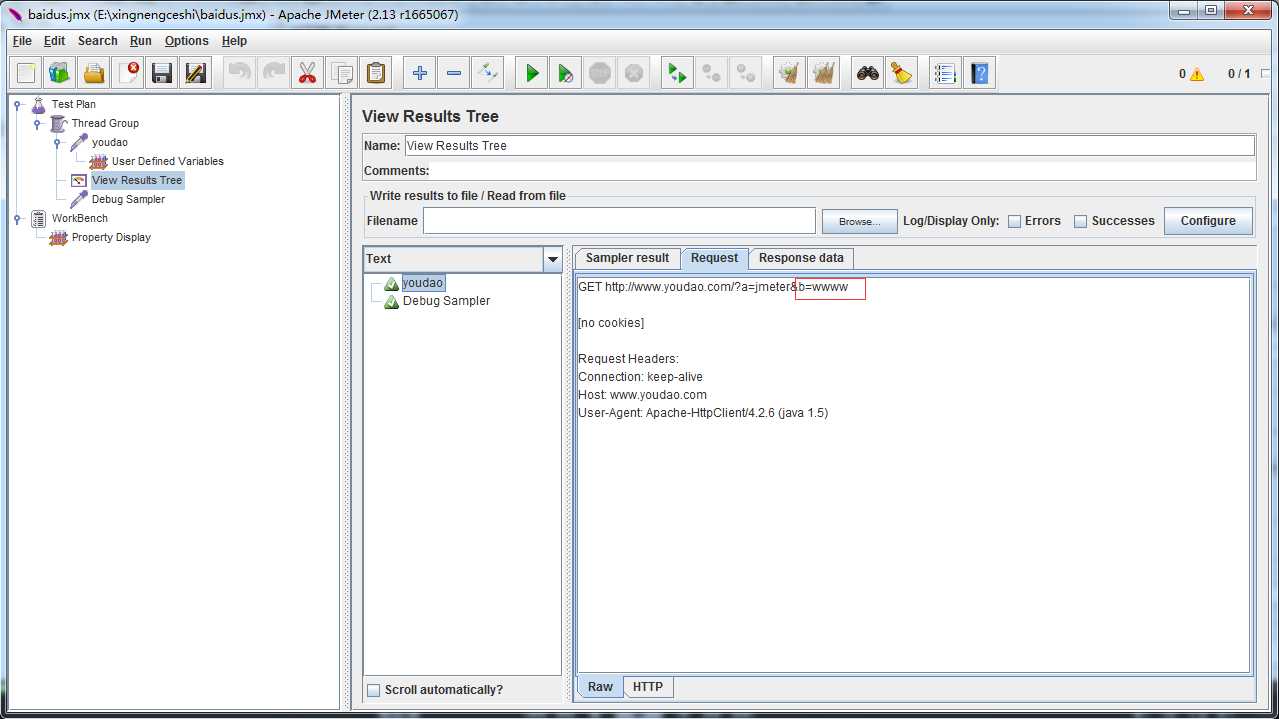The image size is (1279, 719).
Task: Click the Collapse All minus icon
Action: (454, 73)
